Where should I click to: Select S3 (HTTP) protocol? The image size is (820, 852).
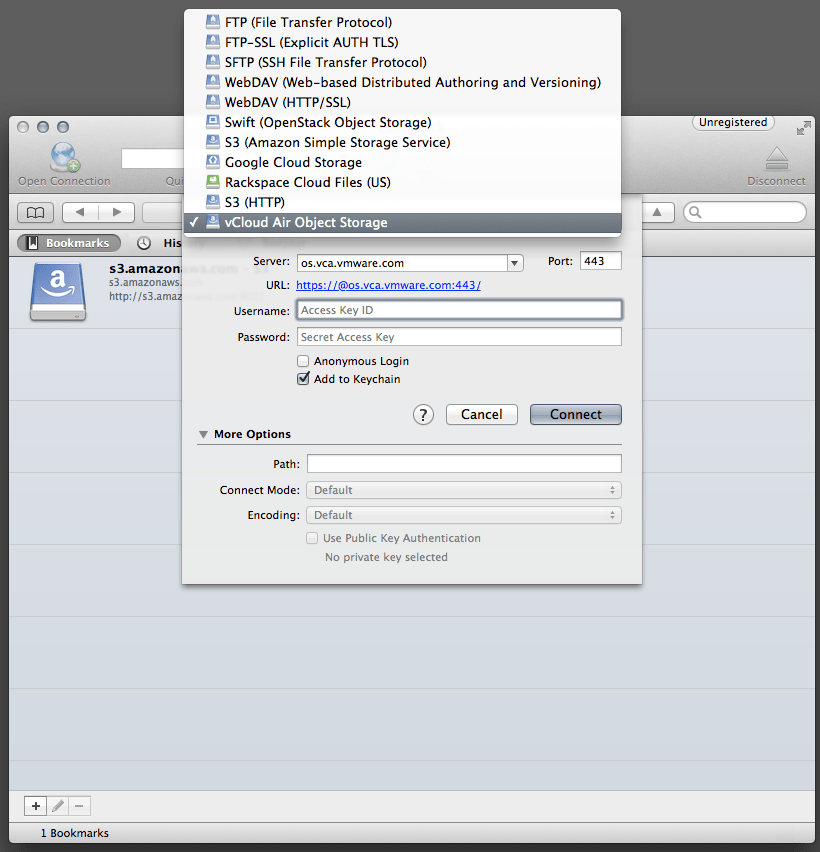[403, 202]
